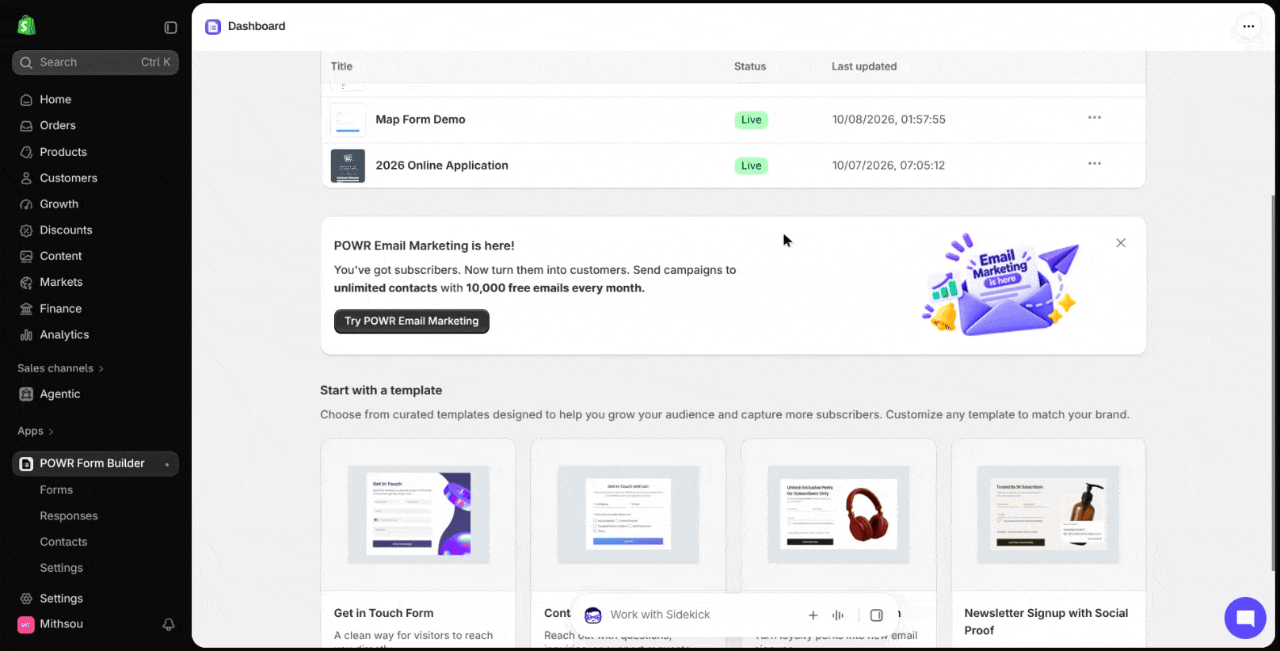Click the Search field in sidebar
Viewport: 1280px width, 651px height.
(x=95, y=62)
